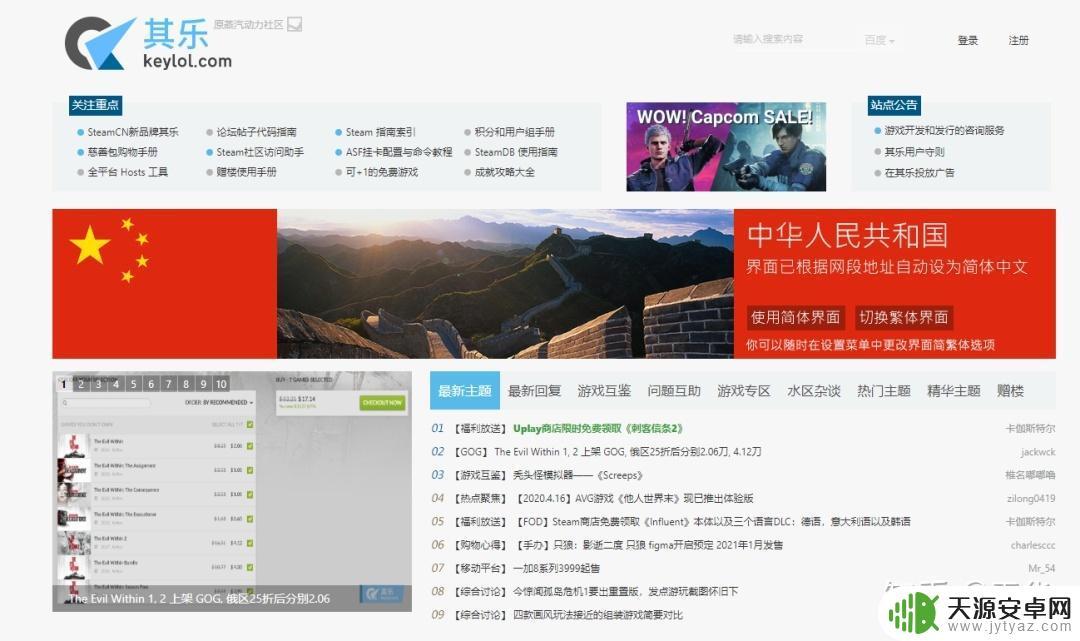Viewport: 1080px width, 641px height.
Task: Open author Mr_54 profile
Action: click(x=1041, y=568)
